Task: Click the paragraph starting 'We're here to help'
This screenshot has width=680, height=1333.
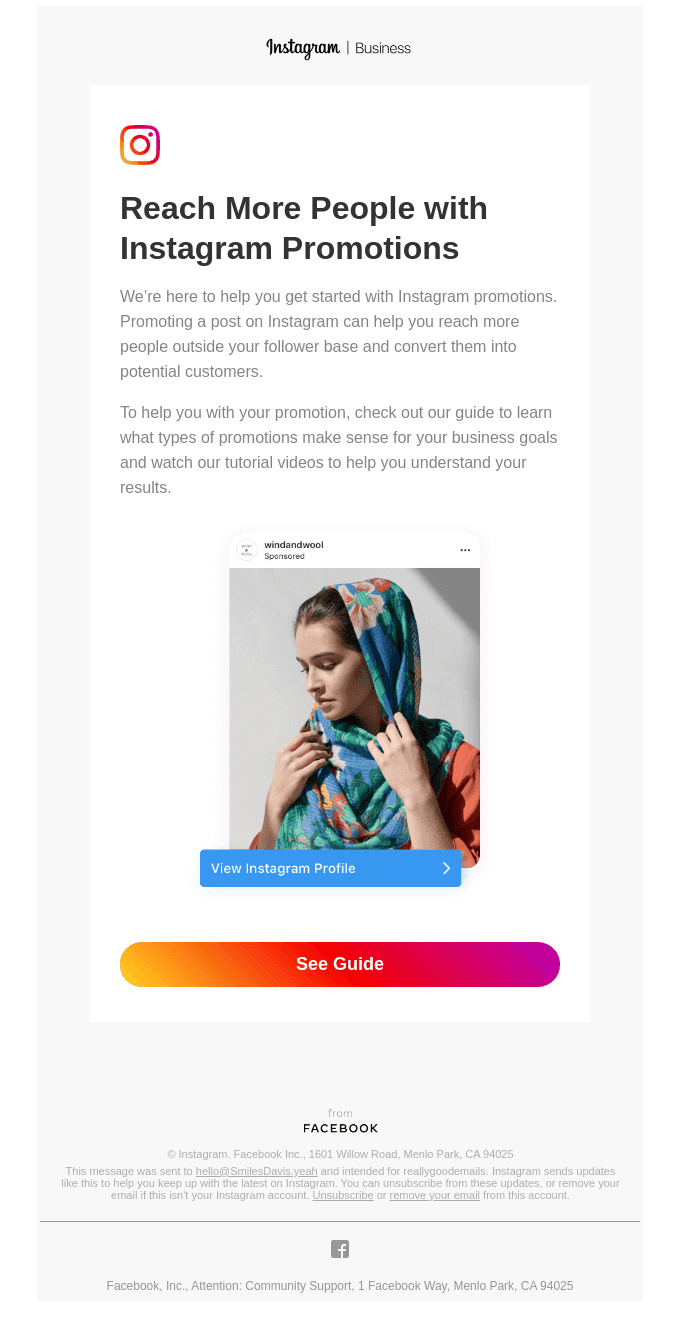Action: [x=338, y=334]
